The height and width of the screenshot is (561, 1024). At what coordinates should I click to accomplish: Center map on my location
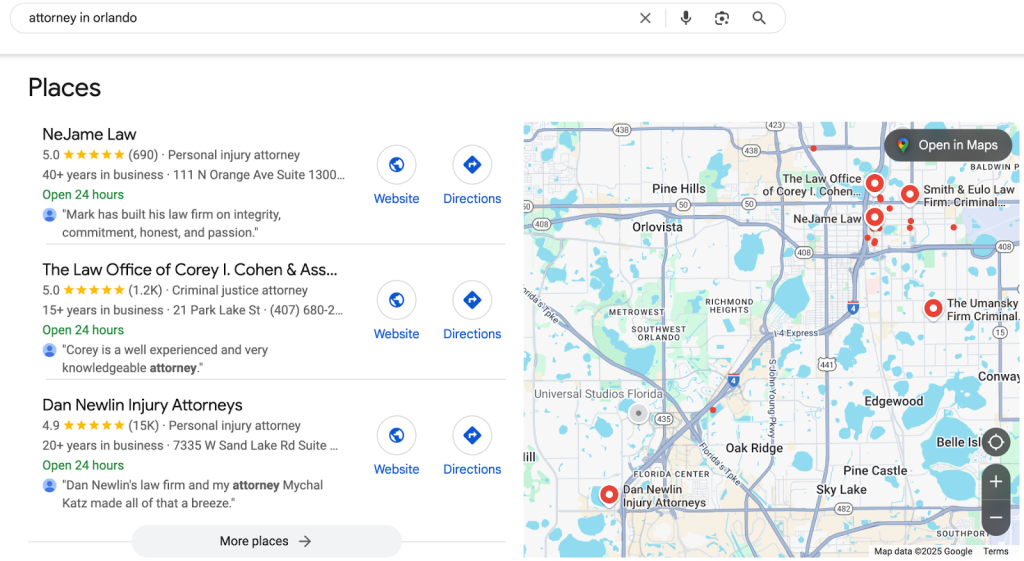pos(995,442)
